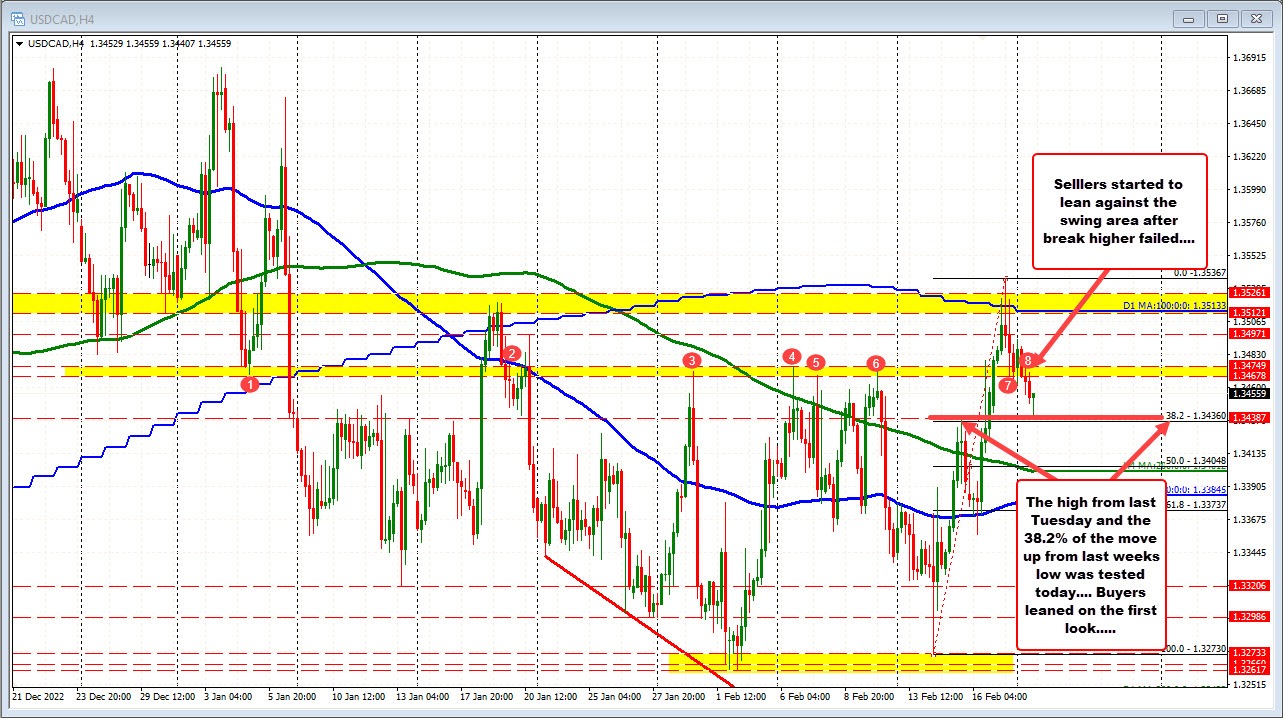Click the 'high from last Tuesday' note box

(x=1089, y=565)
